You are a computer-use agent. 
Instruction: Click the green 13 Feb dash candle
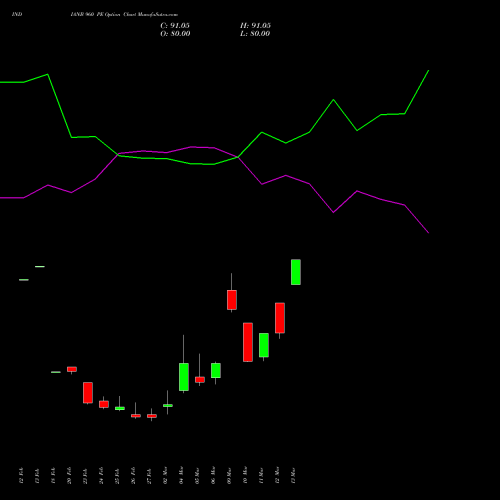pyautogui.click(x=40, y=266)
